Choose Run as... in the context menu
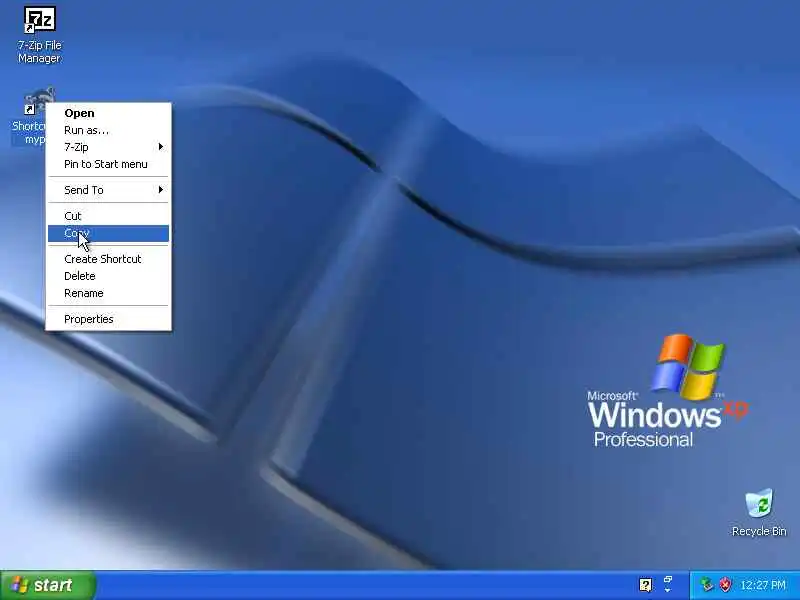800x600 pixels. (x=108, y=130)
